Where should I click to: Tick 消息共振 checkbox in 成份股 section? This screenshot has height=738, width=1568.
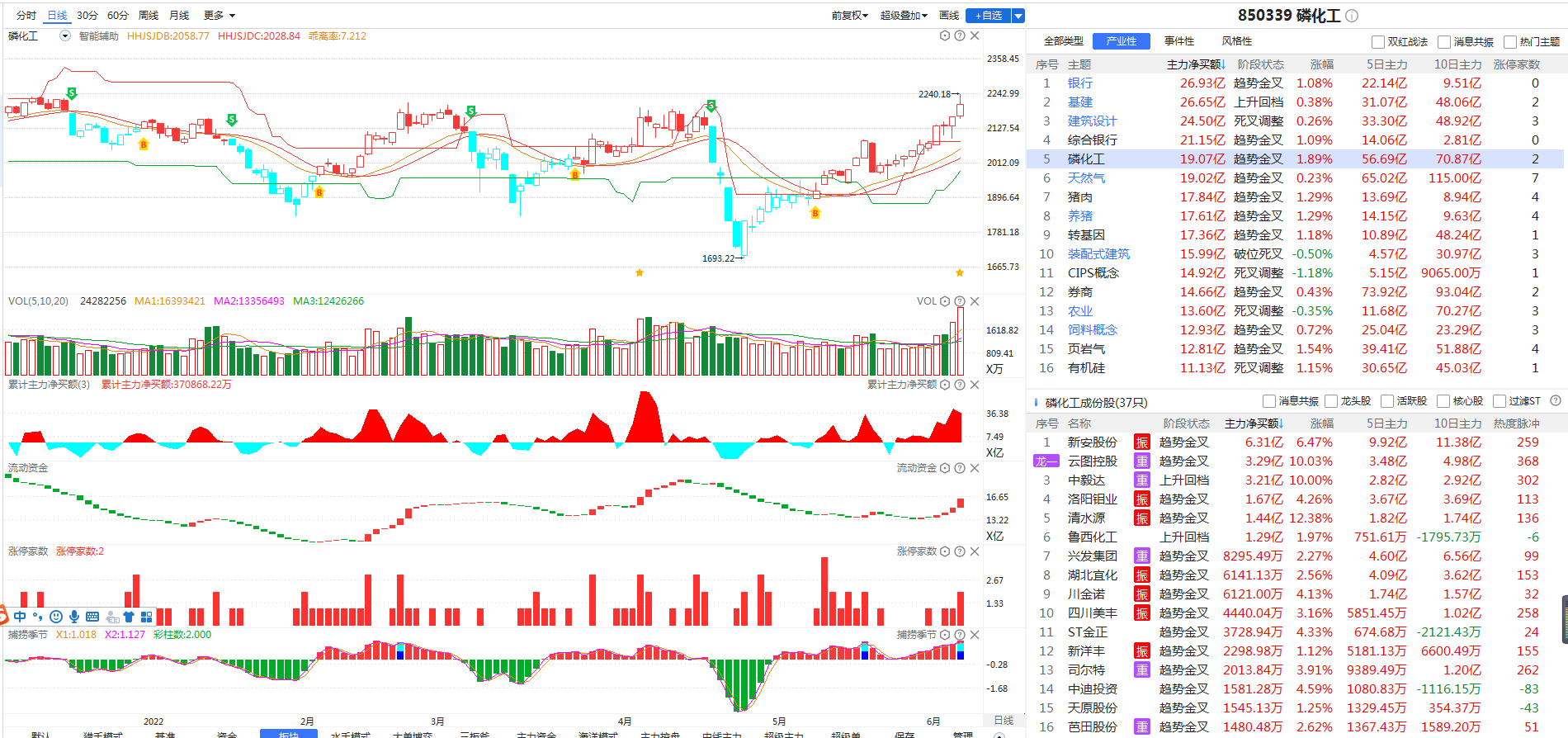pyautogui.click(x=1269, y=401)
